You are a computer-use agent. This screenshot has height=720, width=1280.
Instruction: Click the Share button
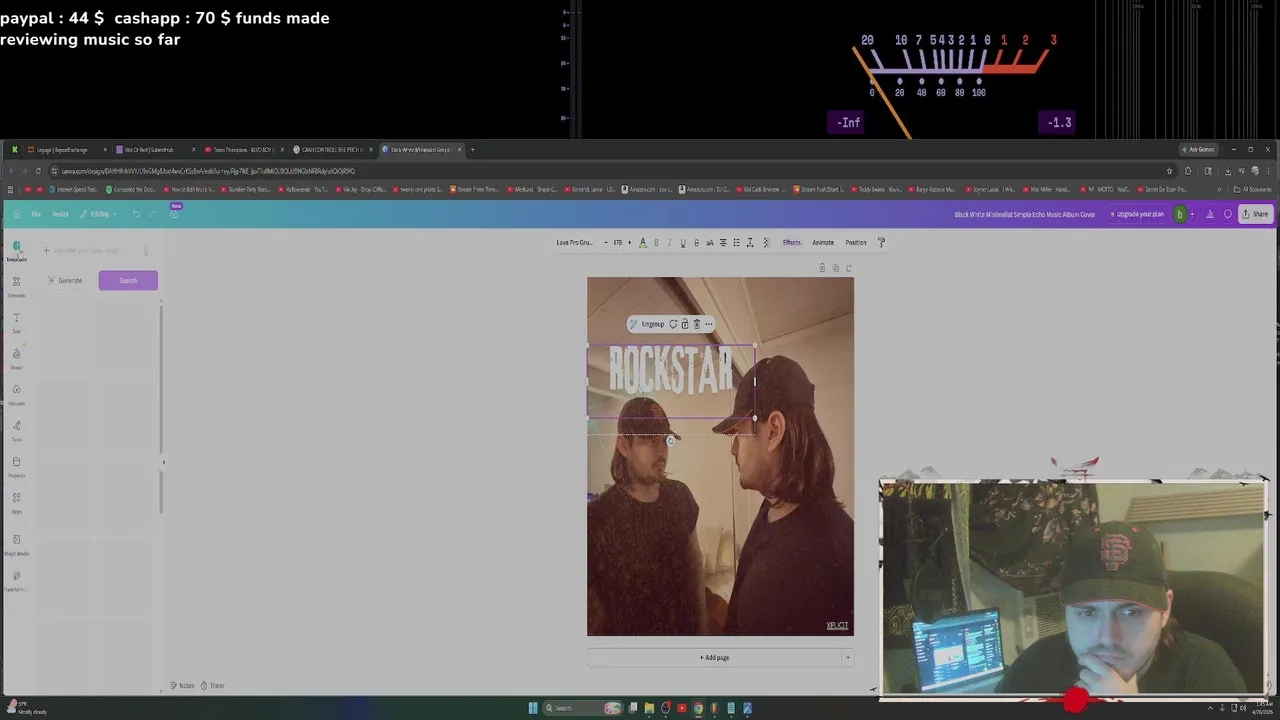pyautogui.click(x=1255, y=214)
